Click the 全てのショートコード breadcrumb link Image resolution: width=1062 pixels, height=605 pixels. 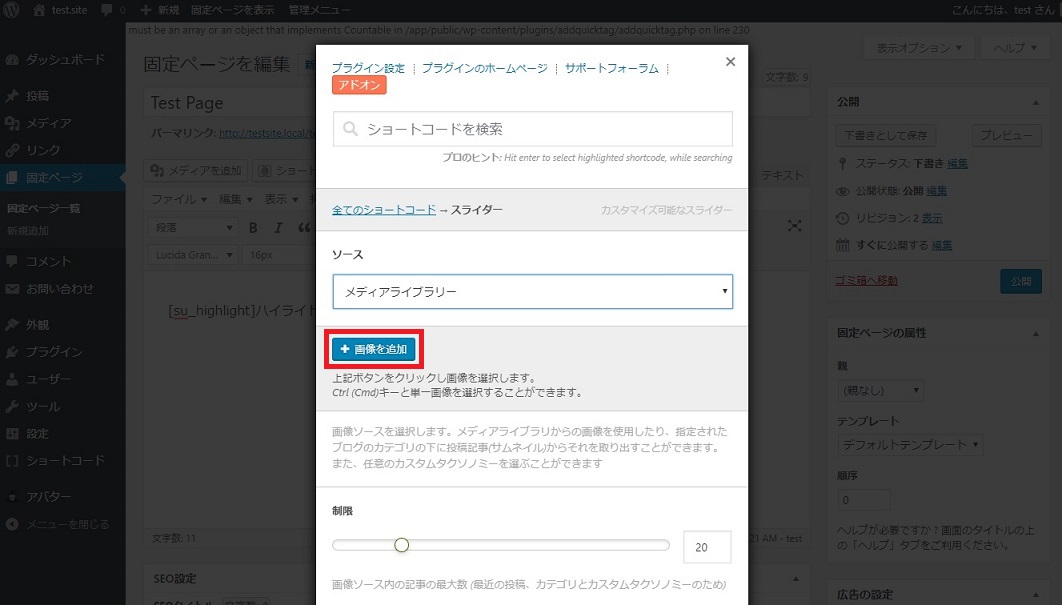click(x=384, y=210)
